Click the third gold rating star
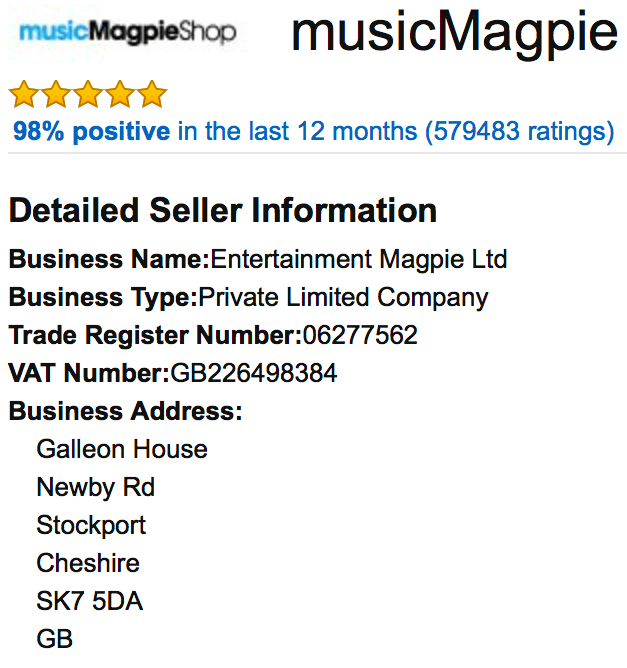The height and width of the screenshot is (668, 627). click(88, 94)
